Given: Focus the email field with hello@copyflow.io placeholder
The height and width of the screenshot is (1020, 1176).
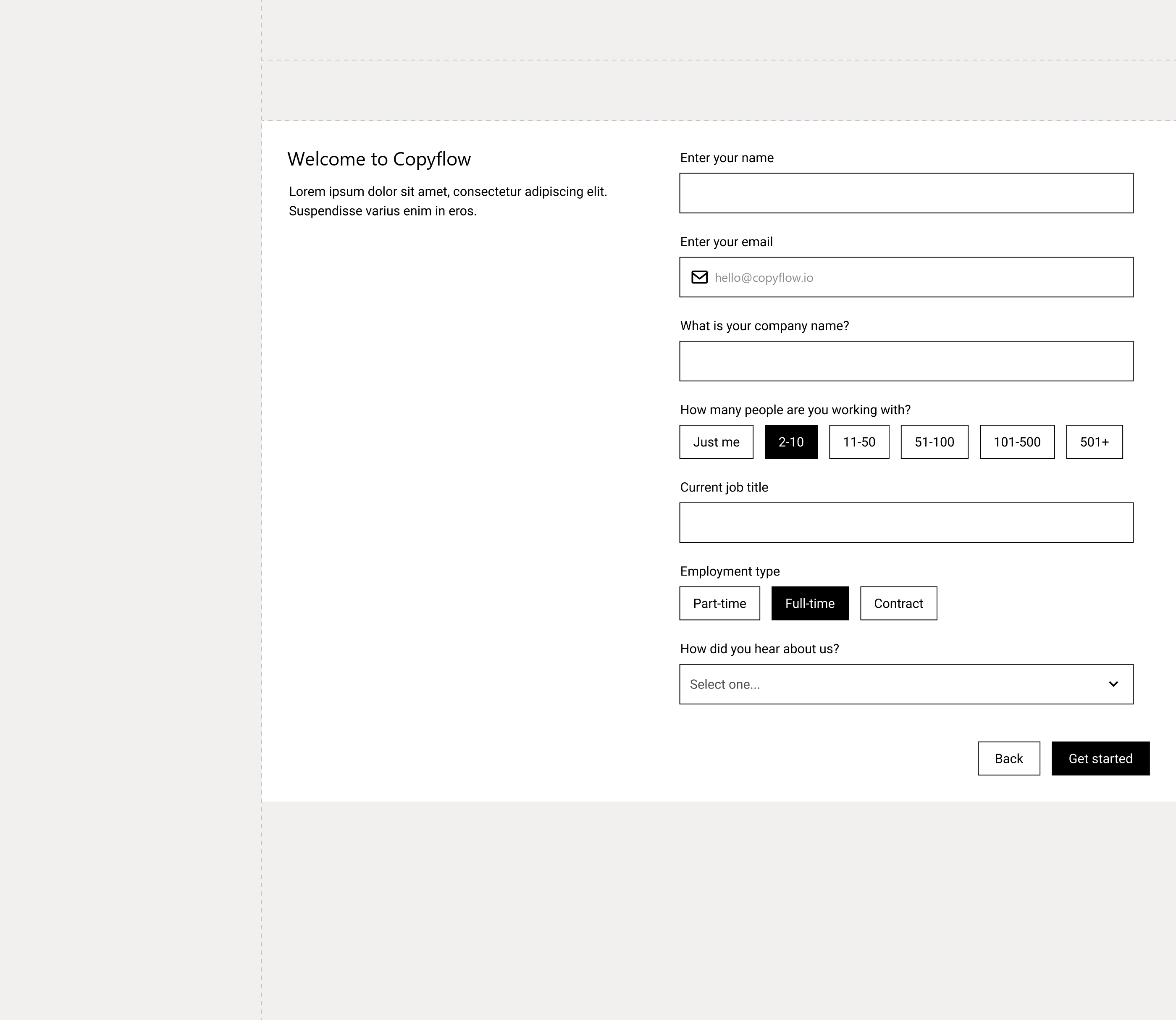Looking at the screenshot, I should coord(906,277).
